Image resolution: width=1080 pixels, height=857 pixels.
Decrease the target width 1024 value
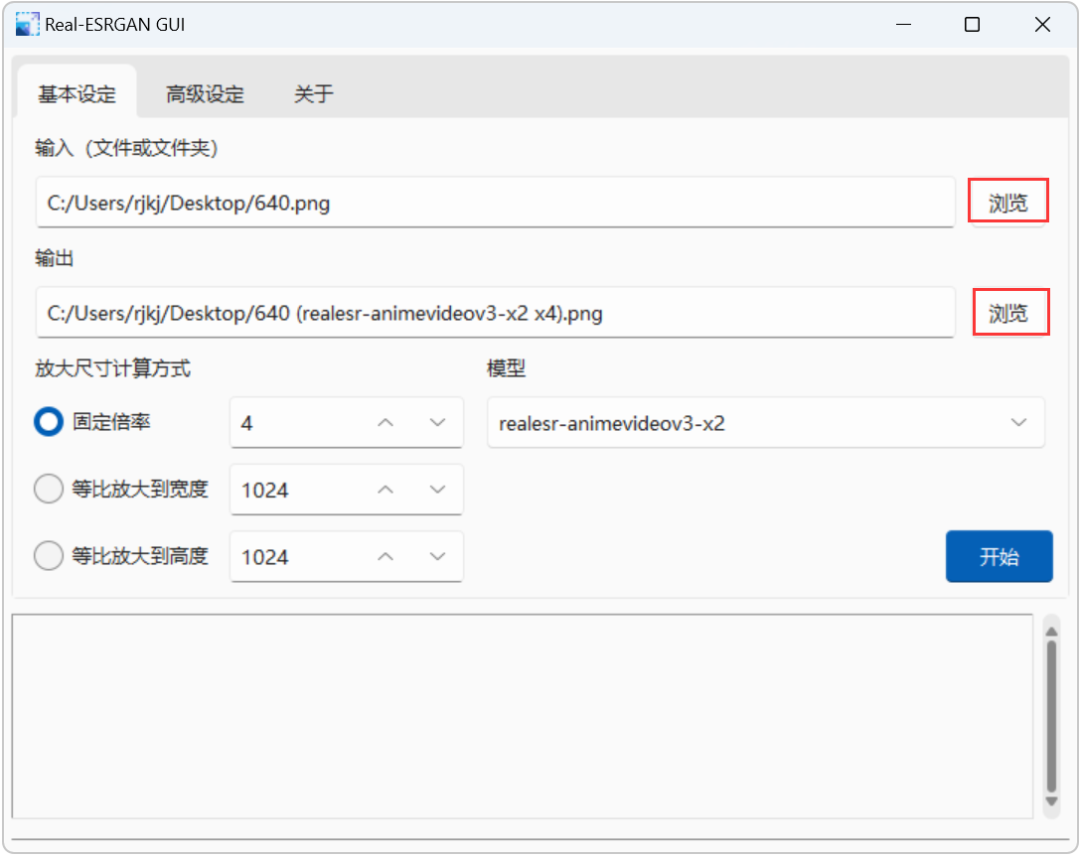point(437,489)
